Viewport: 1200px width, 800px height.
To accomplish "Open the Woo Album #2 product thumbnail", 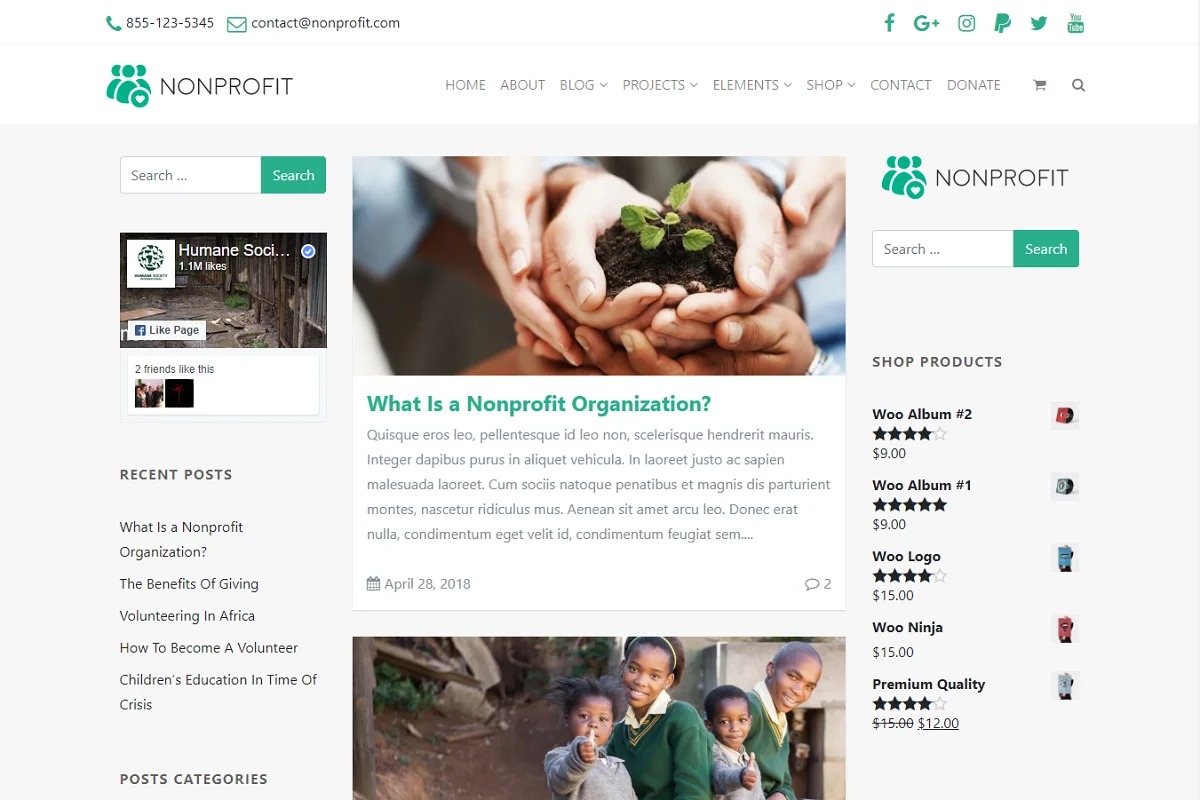I will pos(1065,415).
